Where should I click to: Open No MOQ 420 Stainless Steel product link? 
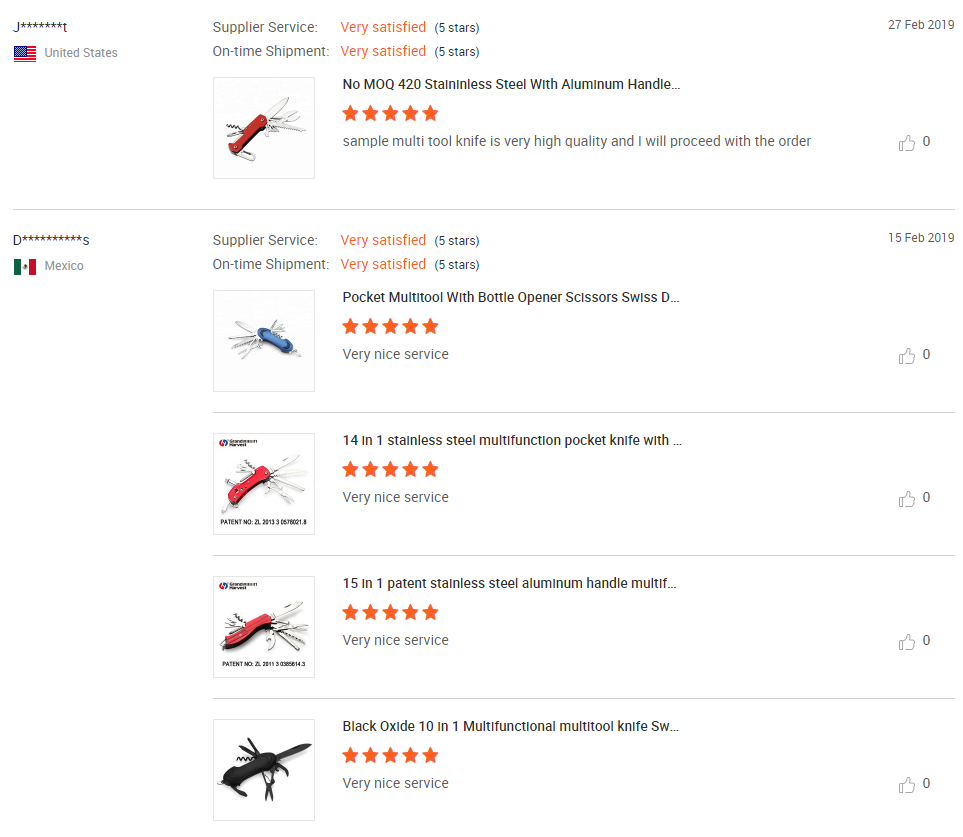click(x=511, y=85)
